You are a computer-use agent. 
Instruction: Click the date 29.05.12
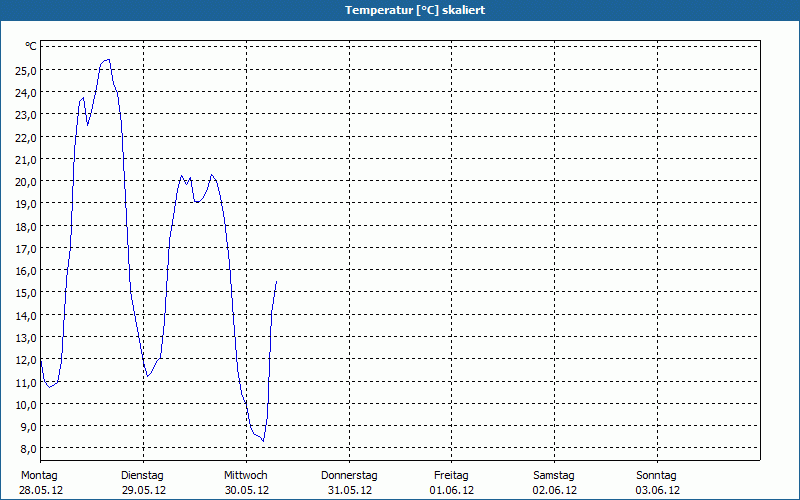point(144,490)
